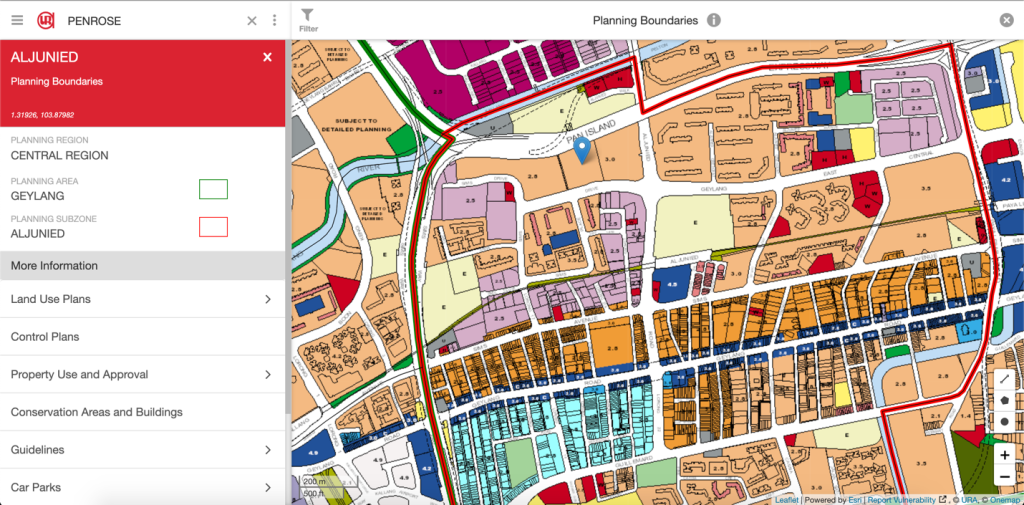This screenshot has width=1024, height=505.
Task: Zoom in on the map
Action: pyautogui.click(x=1004, y=455)
